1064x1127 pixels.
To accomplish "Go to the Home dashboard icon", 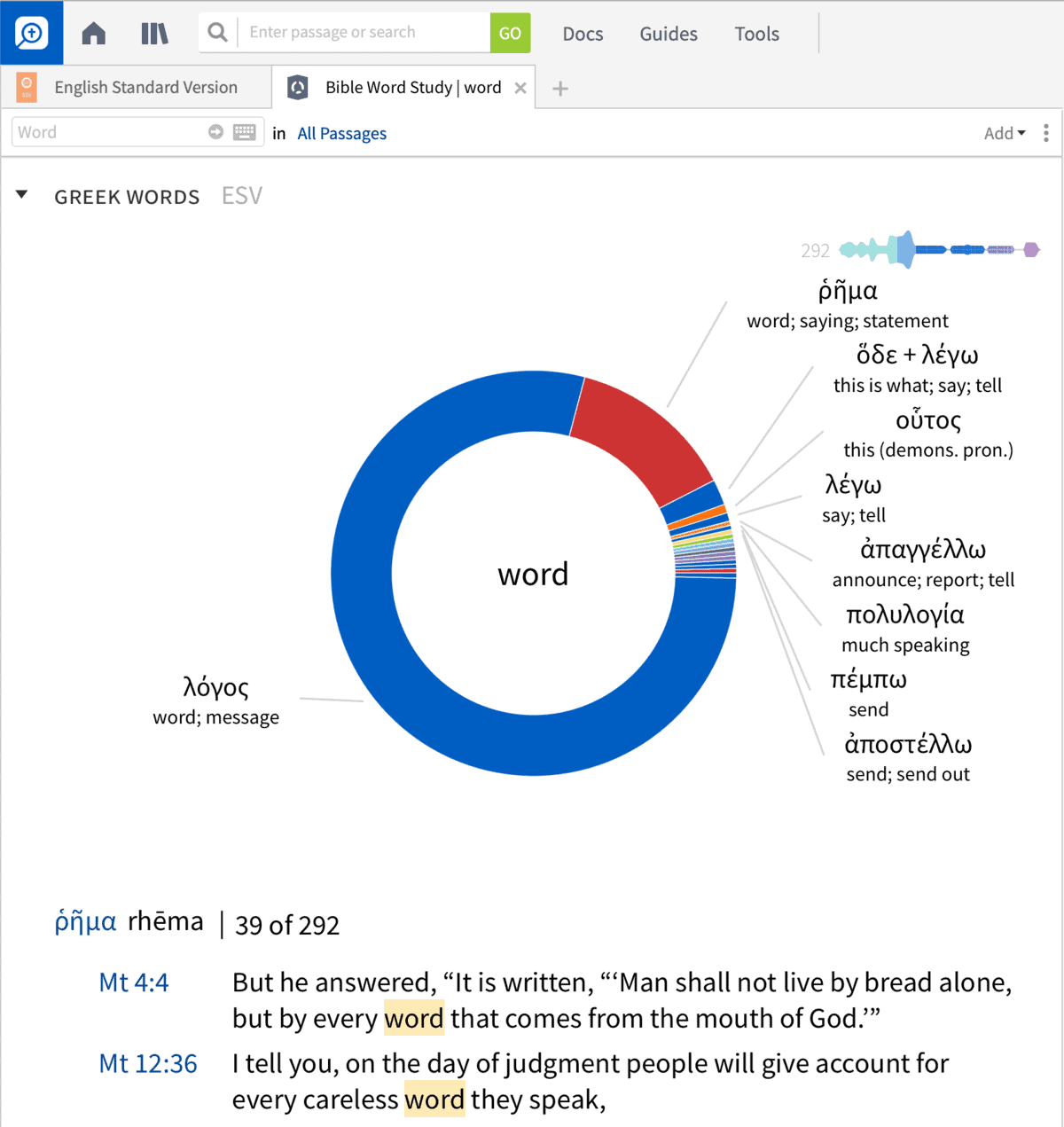I will click(x=94, y=34).
